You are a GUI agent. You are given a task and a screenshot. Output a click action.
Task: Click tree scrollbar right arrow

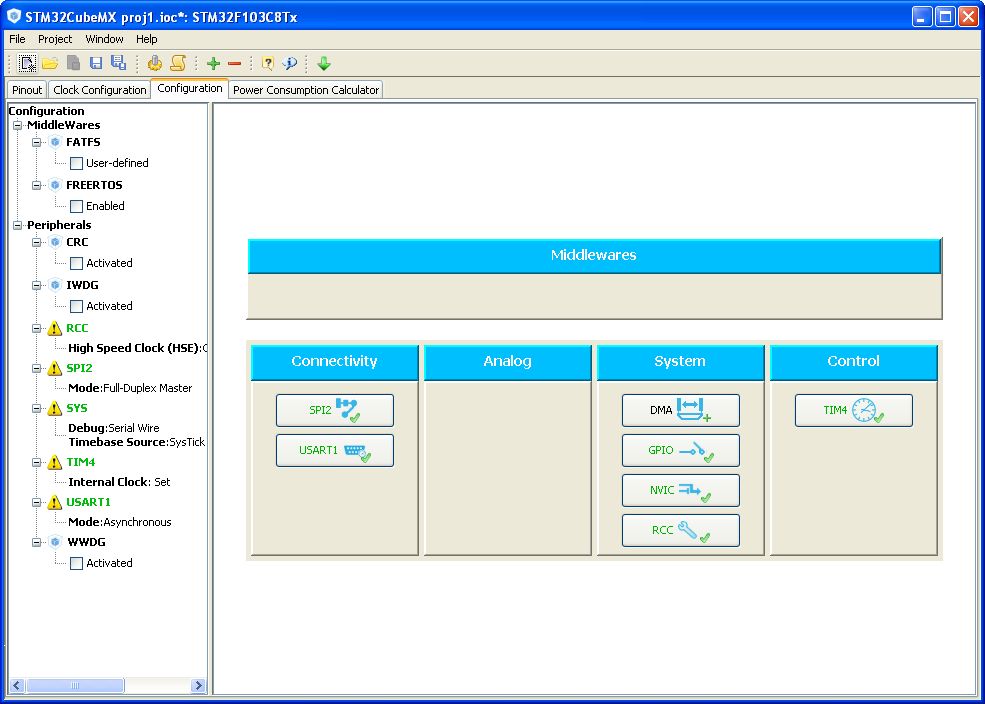198,685
